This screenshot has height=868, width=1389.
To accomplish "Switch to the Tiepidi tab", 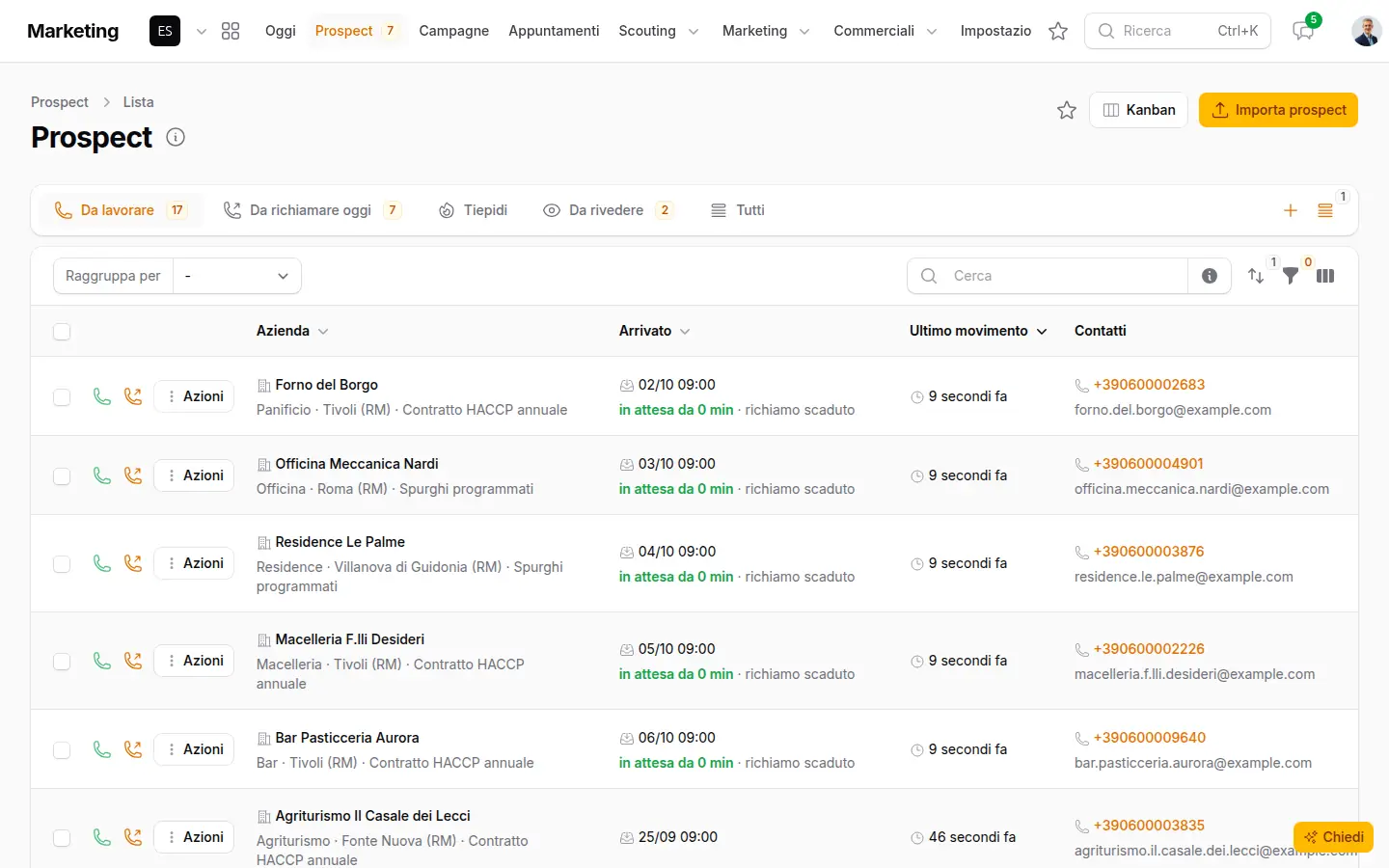I will [473, 210].
